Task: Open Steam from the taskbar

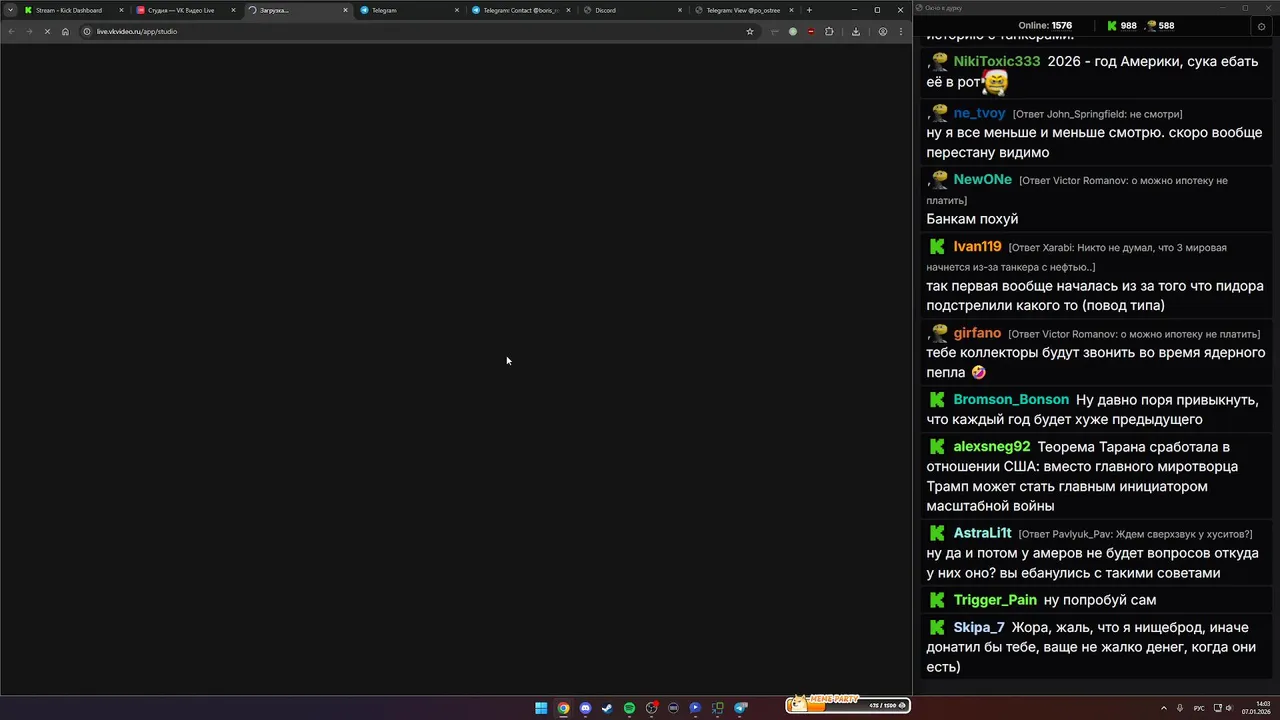Action: pos(607,708)
